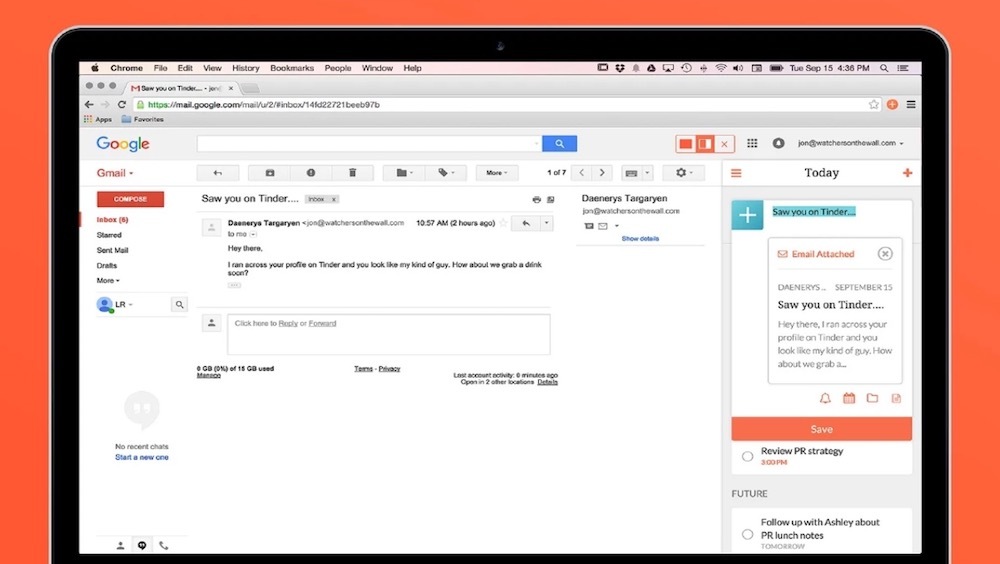
Task: Click Start a new one chat link
Action: coord(142,457)
